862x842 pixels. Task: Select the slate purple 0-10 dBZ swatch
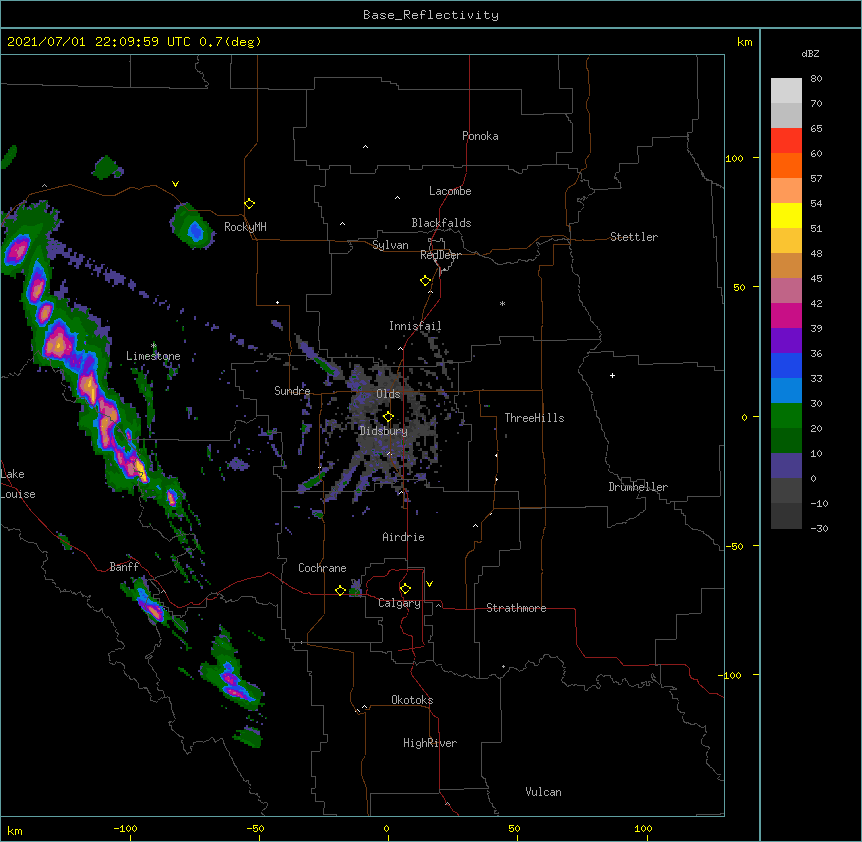coord(786,466)
